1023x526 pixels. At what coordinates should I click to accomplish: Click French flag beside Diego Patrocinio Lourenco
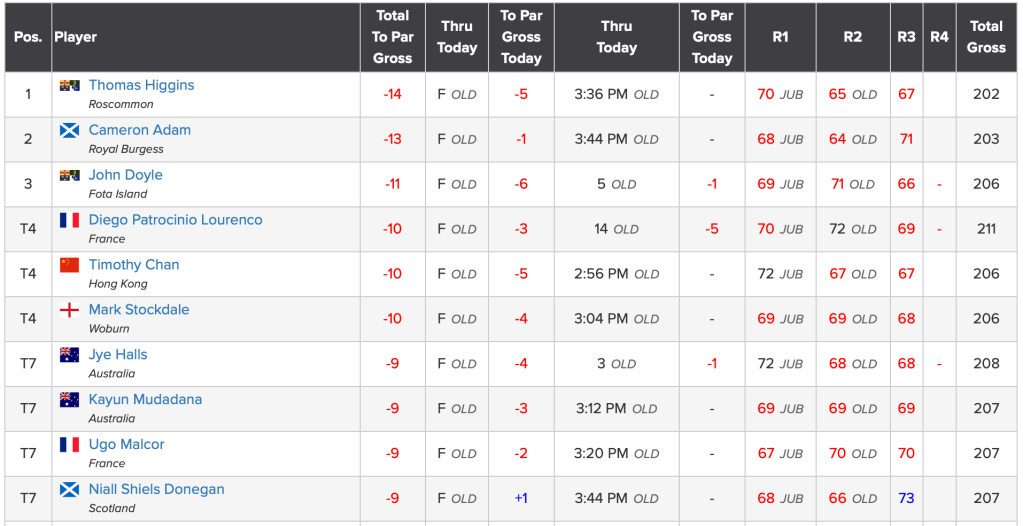pos(69,220)
